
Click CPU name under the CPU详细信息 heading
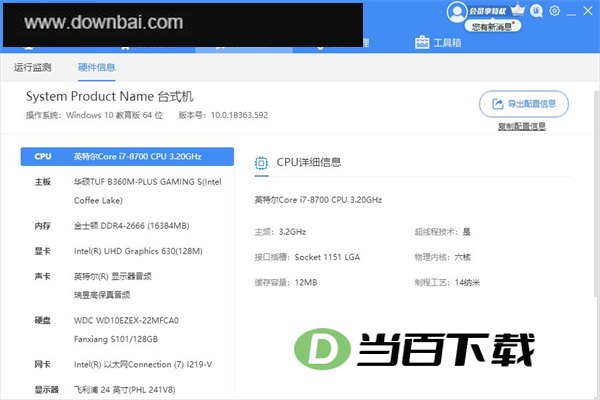click(318, 200)
